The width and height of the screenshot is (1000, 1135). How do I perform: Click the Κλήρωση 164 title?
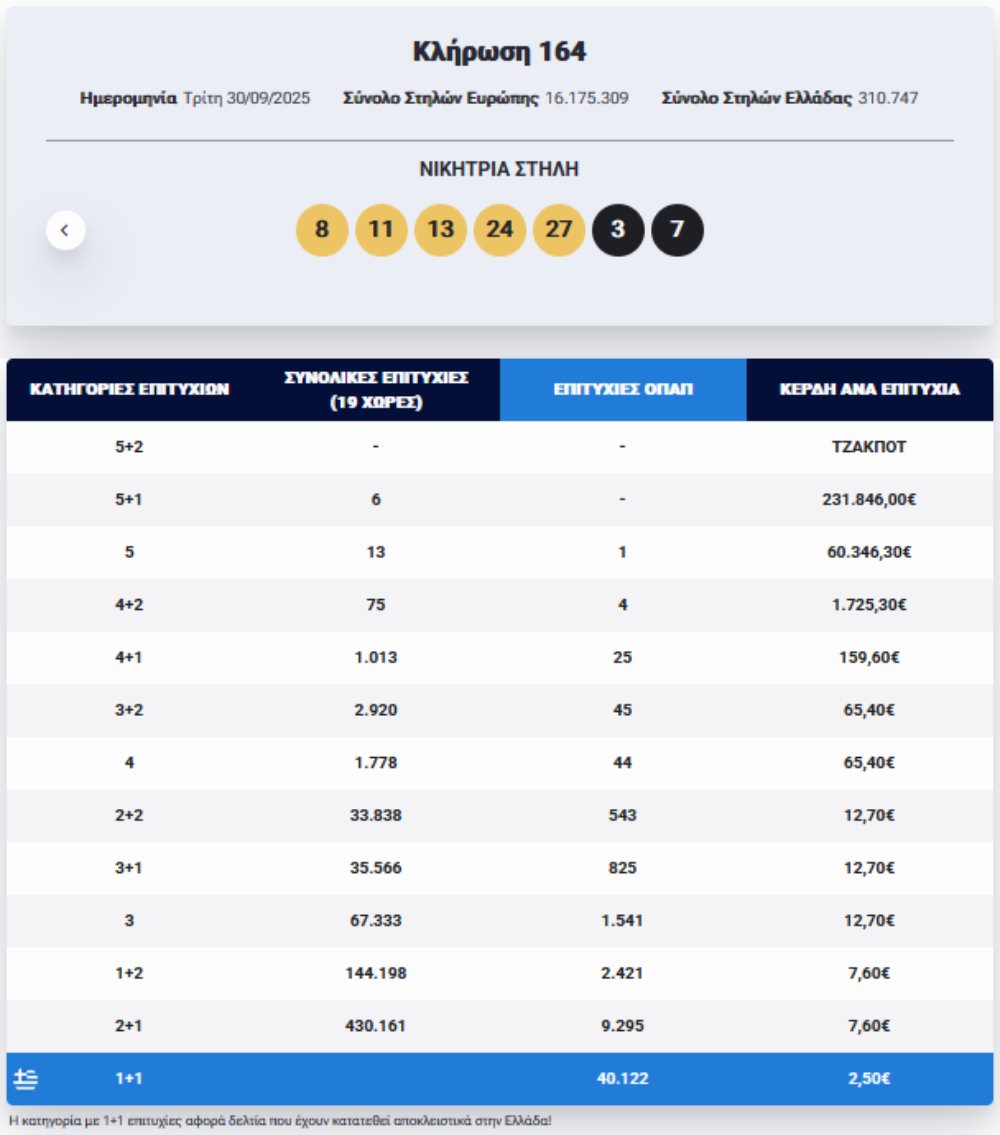tap(499, 52)
